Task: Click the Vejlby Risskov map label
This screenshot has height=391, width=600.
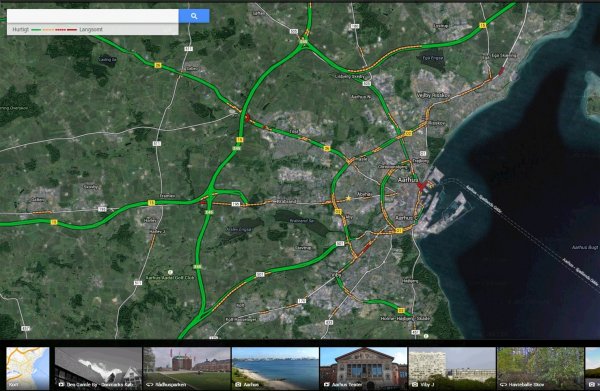Action: [x=433, y=95]
